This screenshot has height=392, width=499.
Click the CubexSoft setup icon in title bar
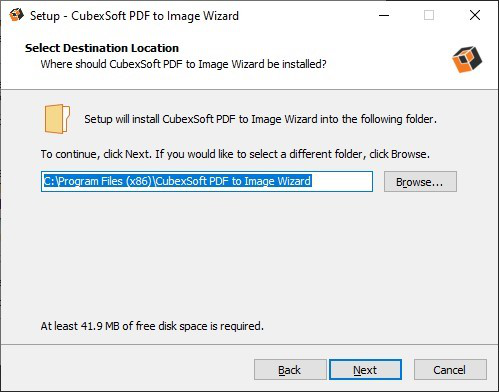(16, 15)
